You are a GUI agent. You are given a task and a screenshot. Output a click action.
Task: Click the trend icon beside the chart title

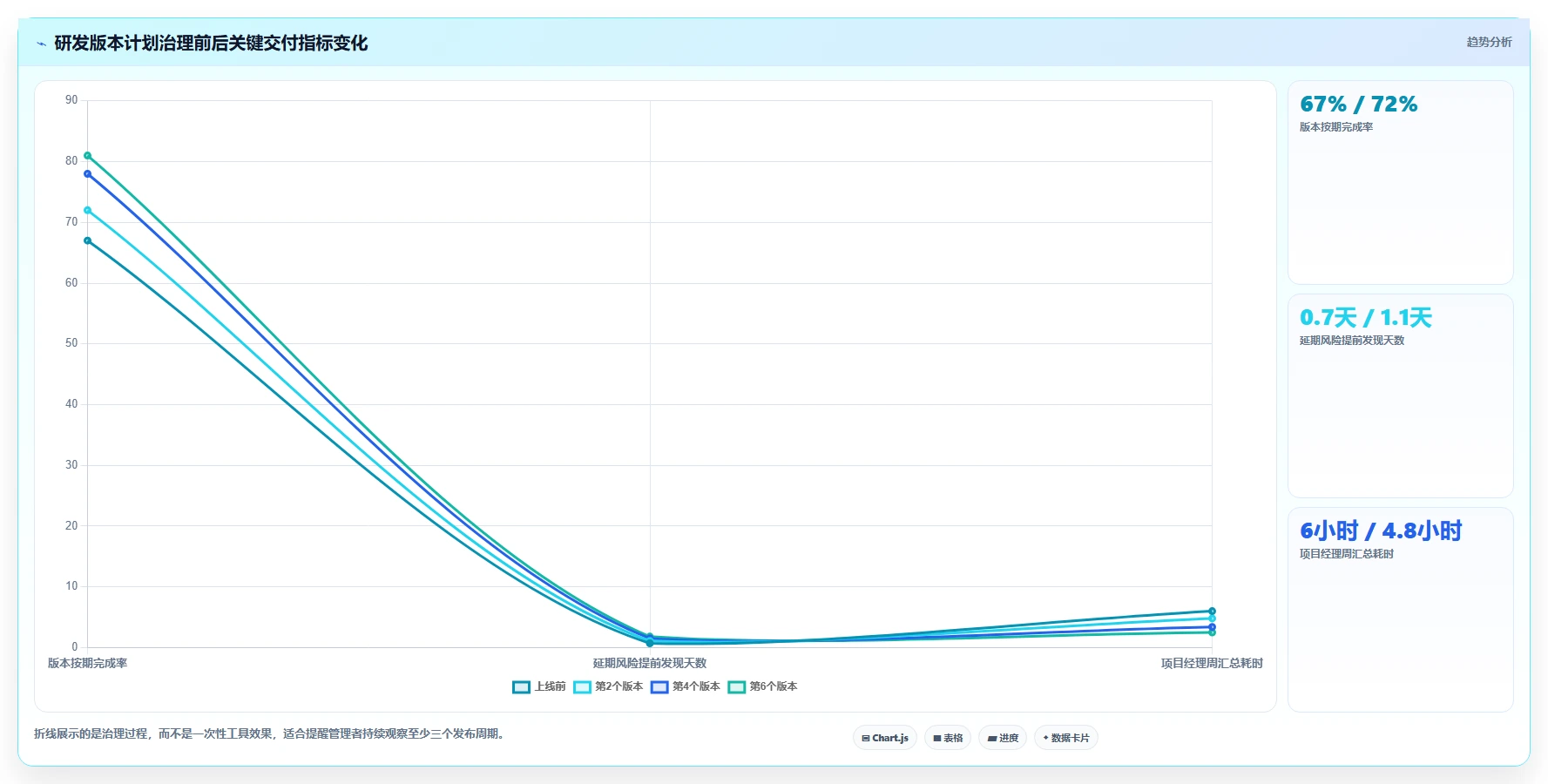click(41, 44)
